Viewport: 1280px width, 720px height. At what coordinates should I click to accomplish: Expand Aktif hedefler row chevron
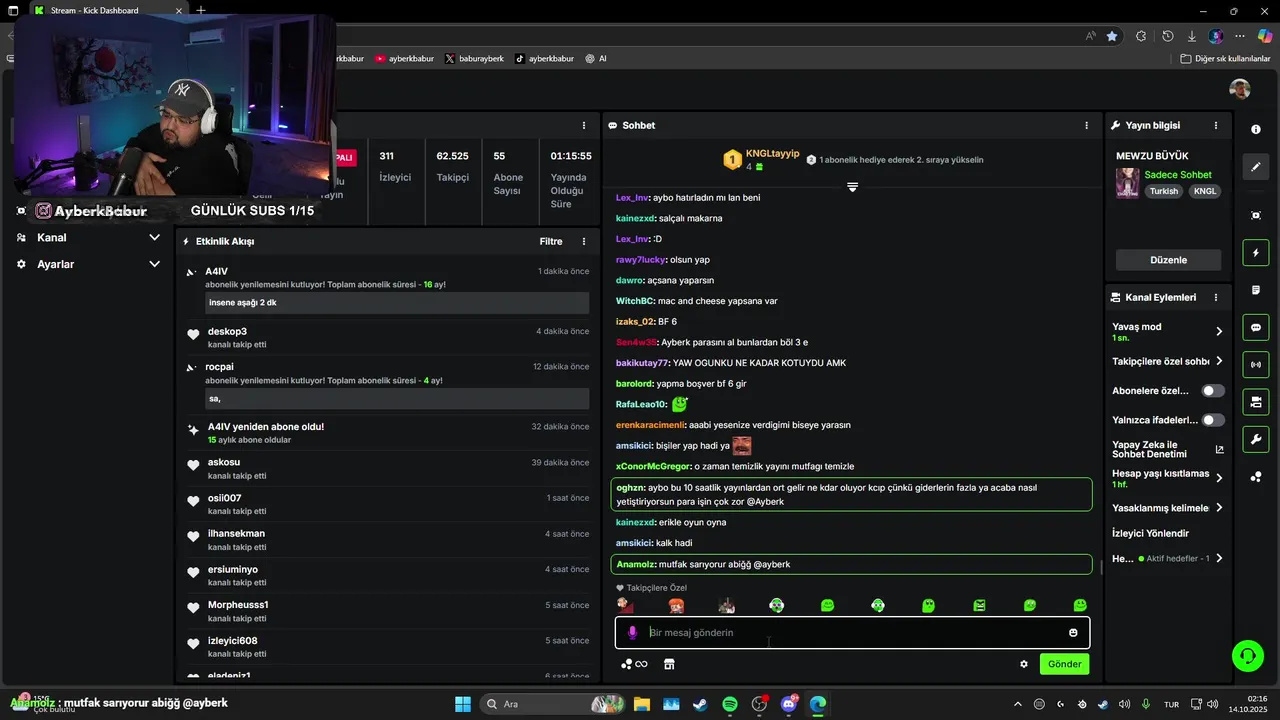(1219, 558)
